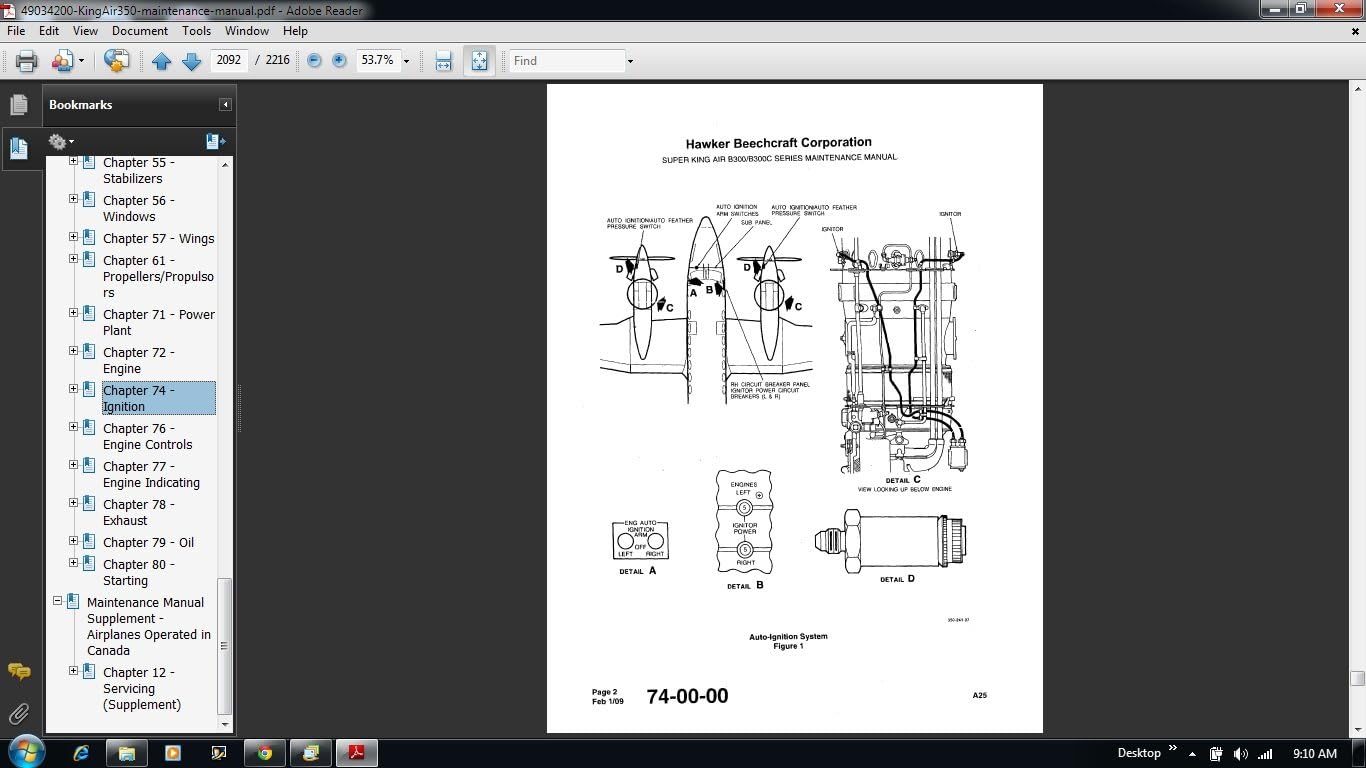Collapse the Maintenance Manual Supplement bookmark
The width and height of the screenshot is (1366, 768).
click(x=57, y=601)
